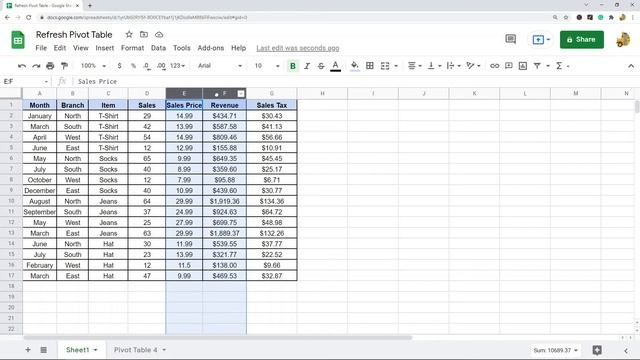The width and height of the screenshot is (640, 360).
Task: Insert a comment from toolbar
Action: tap(509, 66)
